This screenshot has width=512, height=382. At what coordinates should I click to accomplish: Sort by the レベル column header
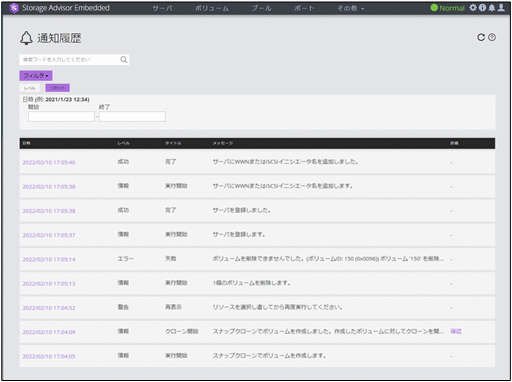(x=123, y=143)
